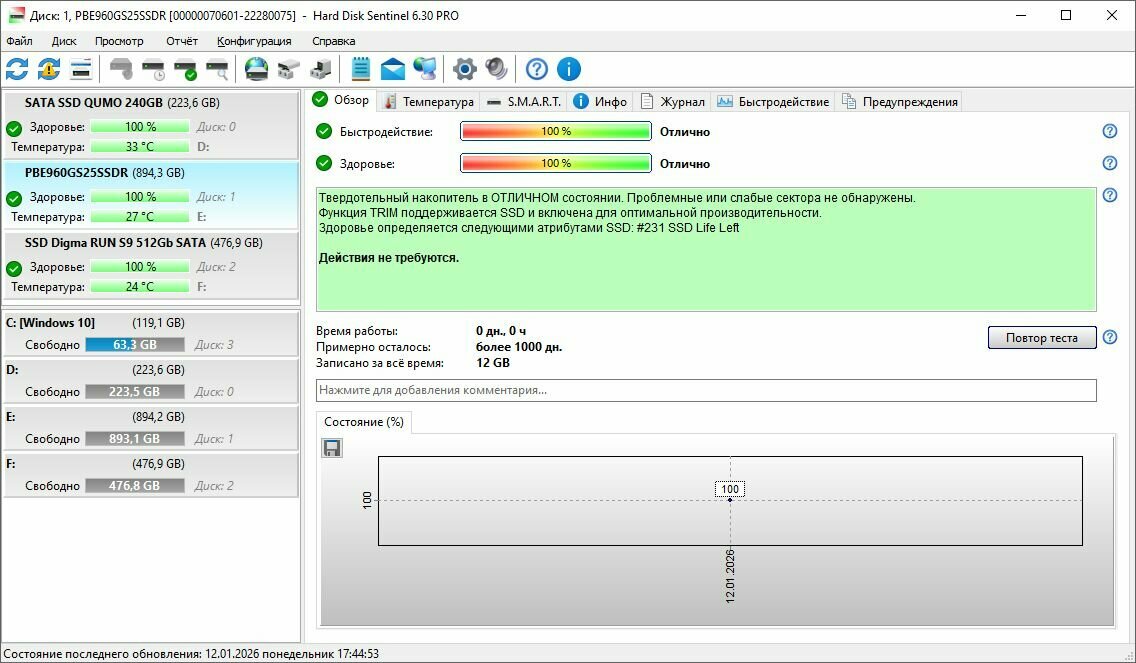Click the question mark help toolbar icon
The width and height of the screenshot is (1136, 663).
[537, 70]
